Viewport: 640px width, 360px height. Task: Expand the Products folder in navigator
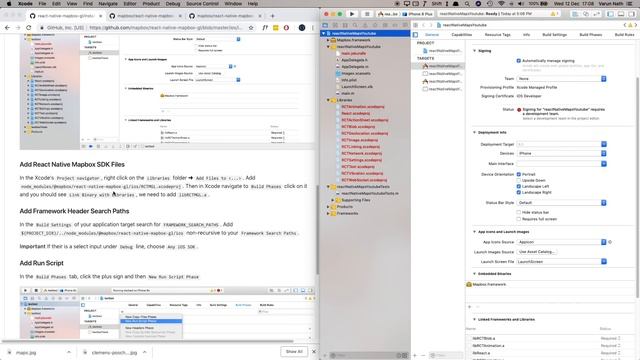pos(328,207)
